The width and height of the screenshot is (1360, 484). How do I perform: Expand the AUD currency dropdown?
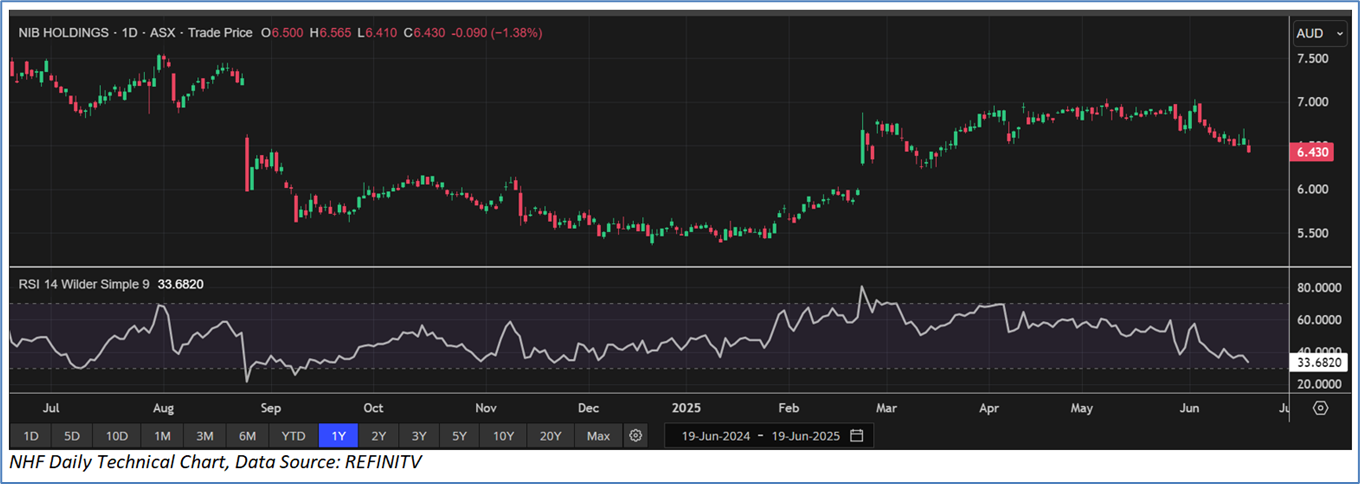pos(1318,33)
